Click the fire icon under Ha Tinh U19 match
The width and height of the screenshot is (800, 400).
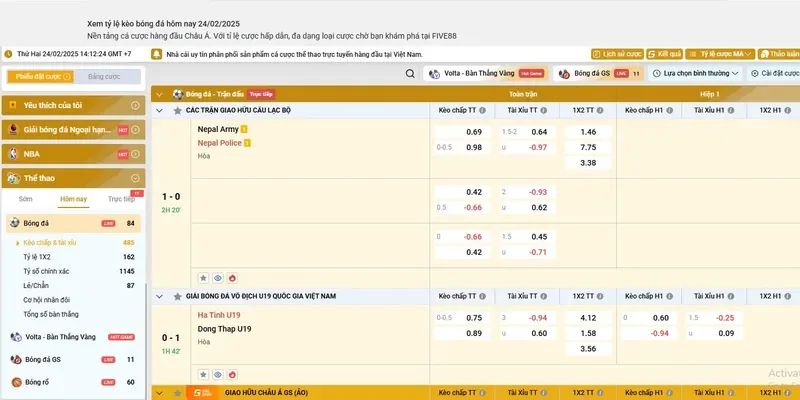(x=233, y=372)
